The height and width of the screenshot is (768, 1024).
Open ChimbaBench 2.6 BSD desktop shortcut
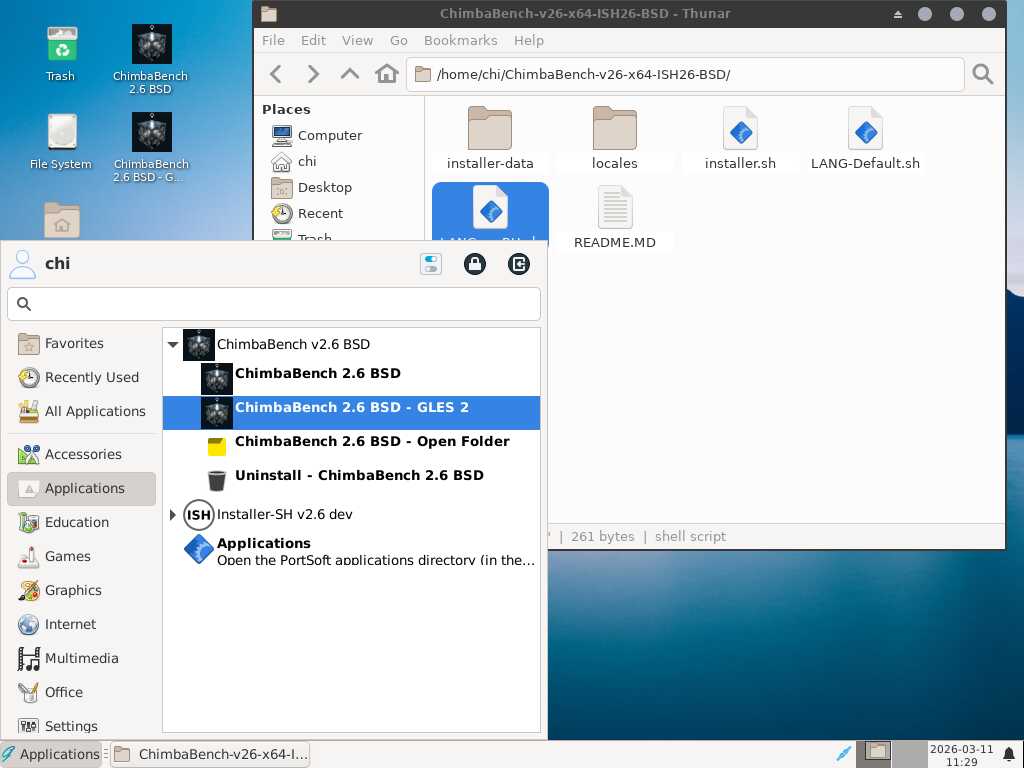tap(151, 59)
